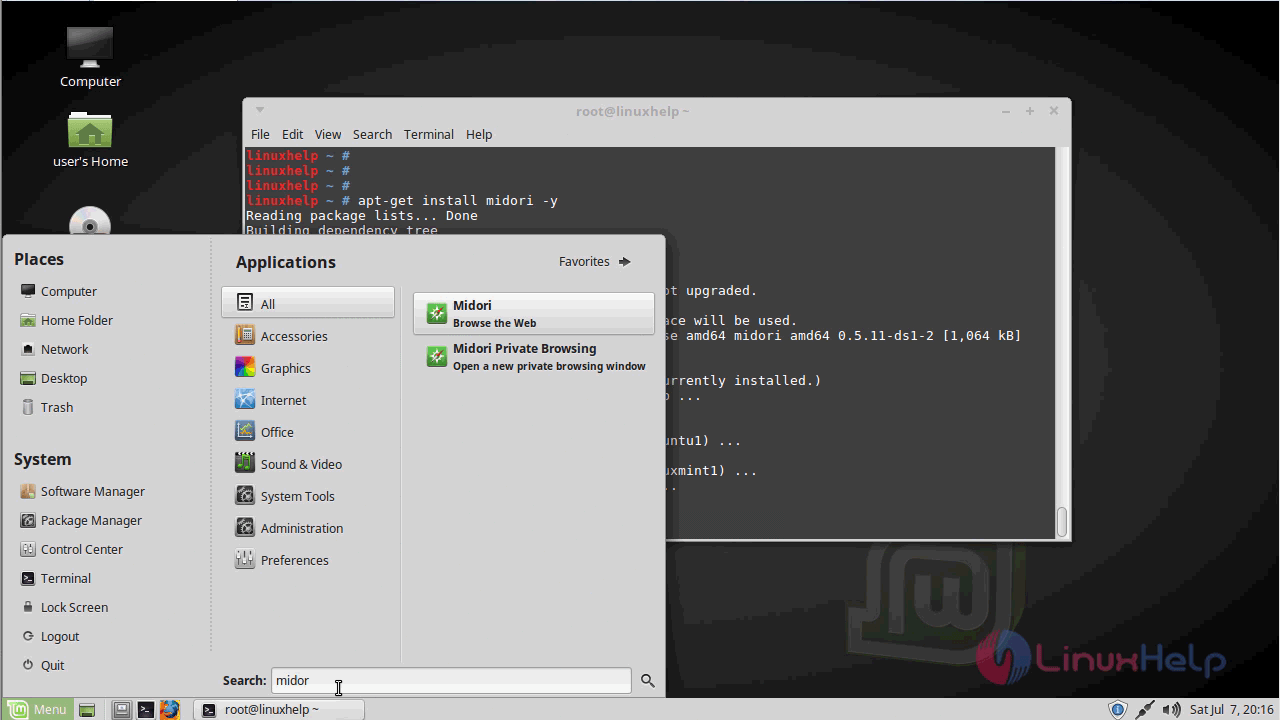Image resolution: width=1280 pixels, height=720 pixels.
Task: Click the file manager launcher in panel
Action: tap(121, 710)
